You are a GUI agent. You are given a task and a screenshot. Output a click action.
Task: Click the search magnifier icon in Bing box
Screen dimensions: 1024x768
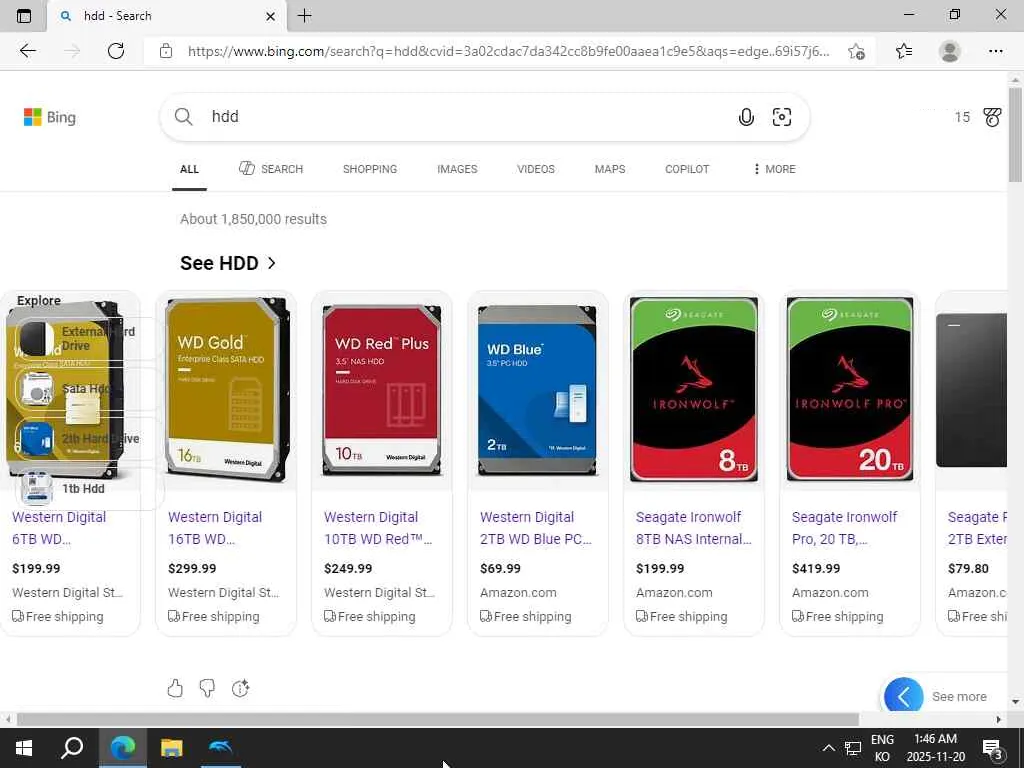coord(184,117)
